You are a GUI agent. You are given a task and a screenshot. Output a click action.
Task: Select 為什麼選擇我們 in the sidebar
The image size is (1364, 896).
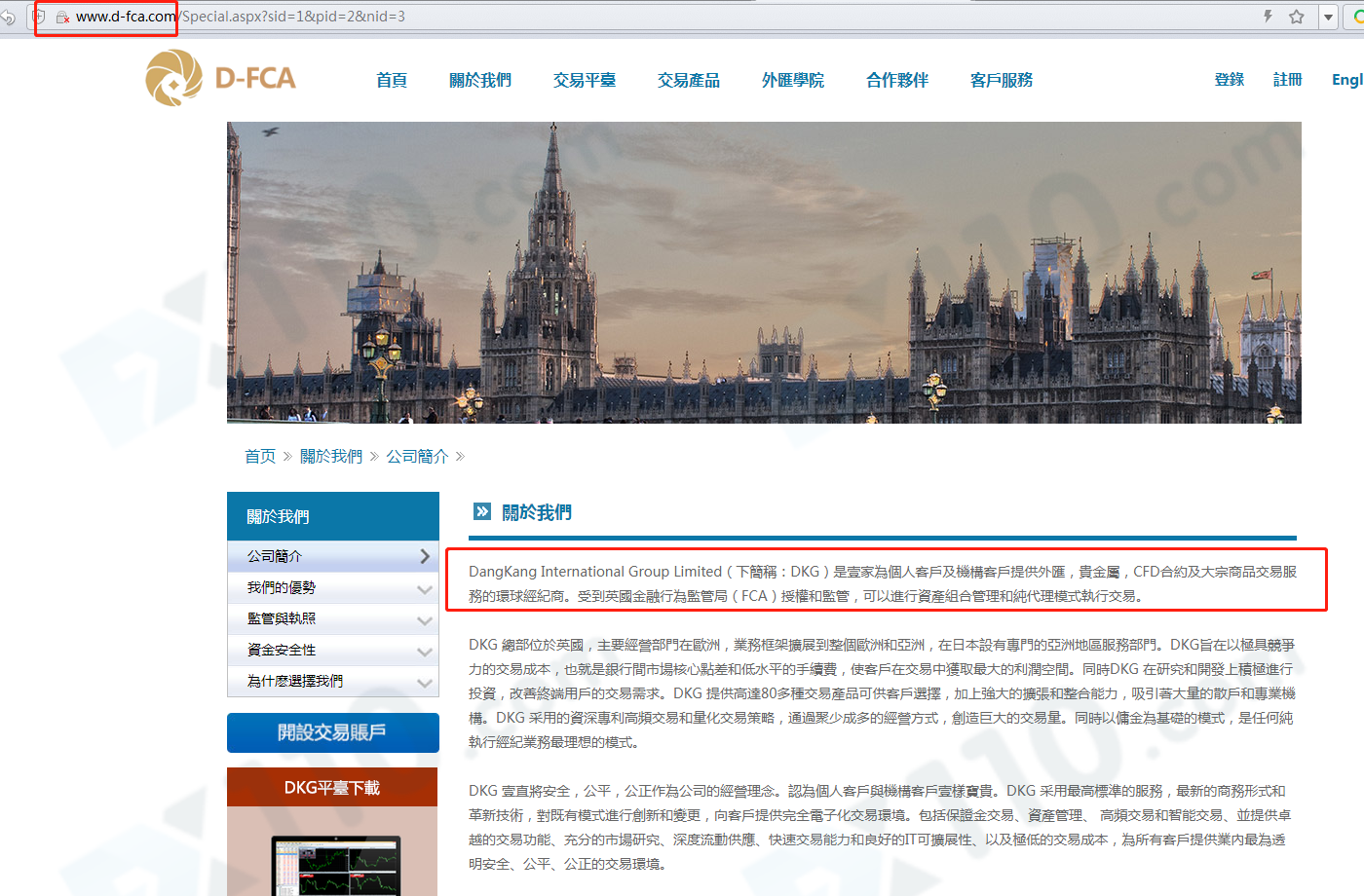coord(333,681)
